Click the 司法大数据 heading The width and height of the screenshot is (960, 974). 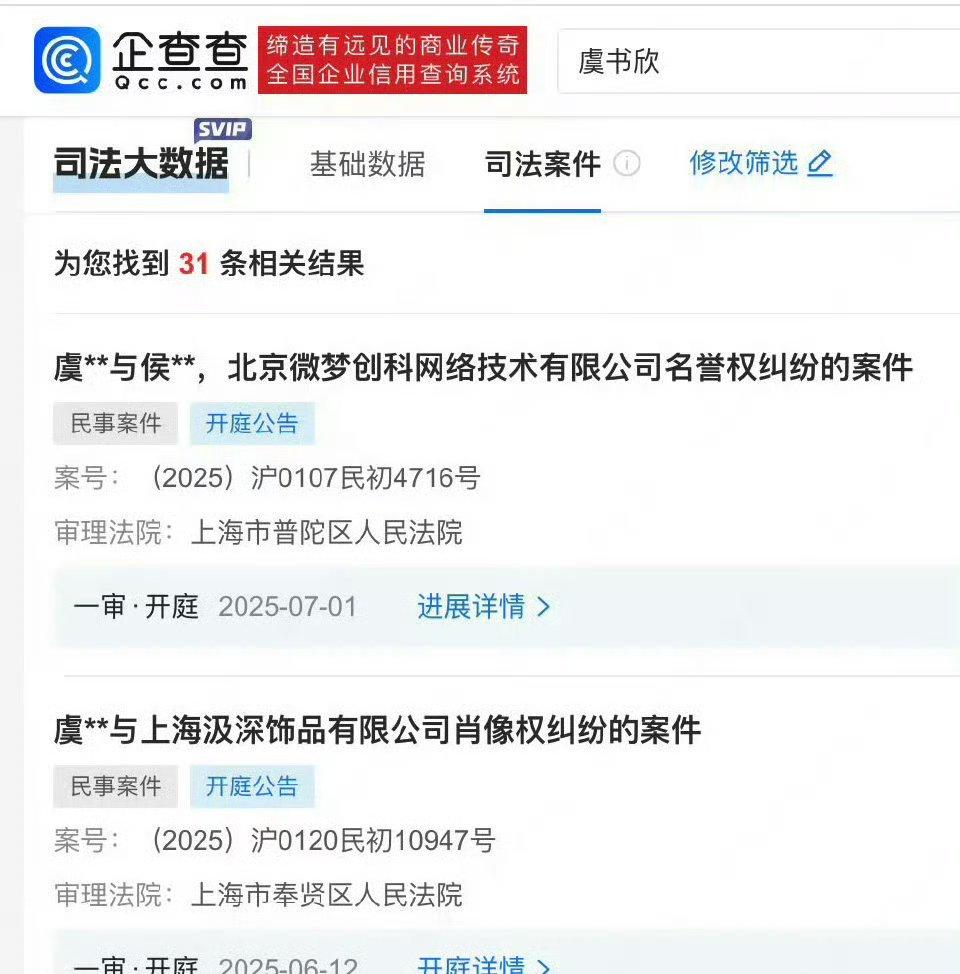(x=141, y=164)
